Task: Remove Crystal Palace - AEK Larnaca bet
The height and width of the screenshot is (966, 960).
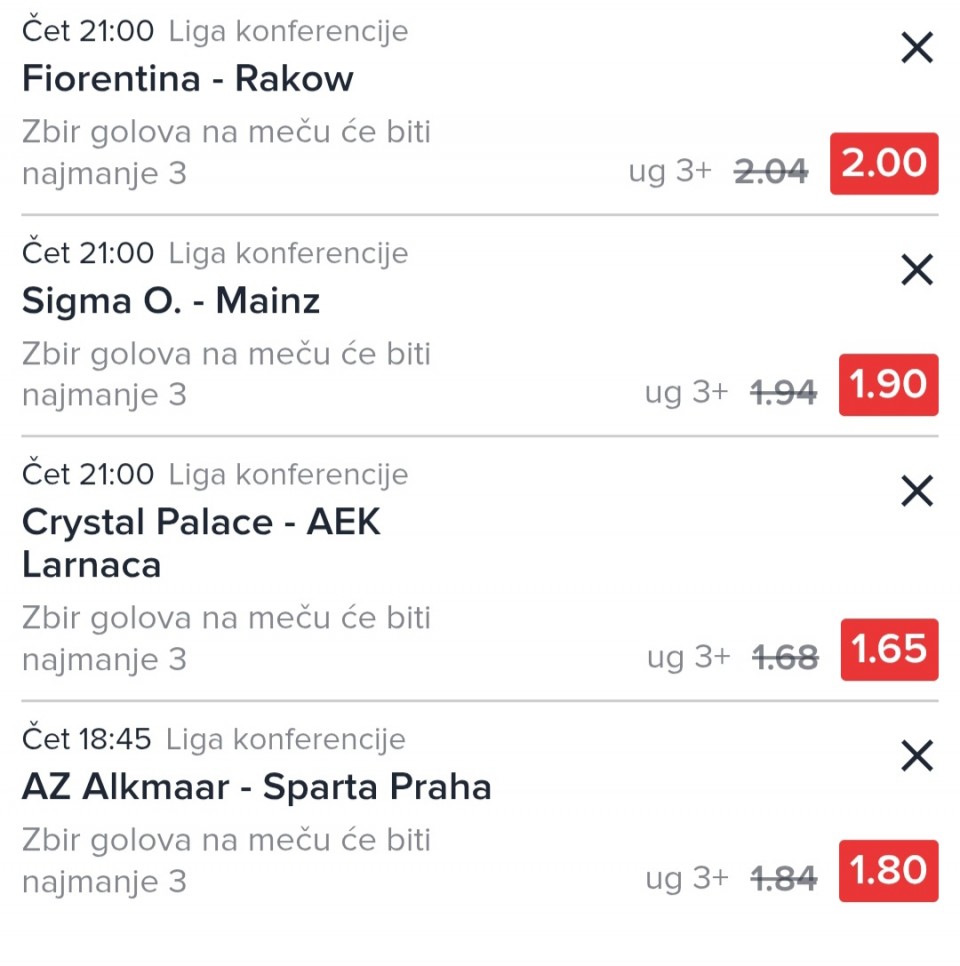Action: click(x=916, y=491)
